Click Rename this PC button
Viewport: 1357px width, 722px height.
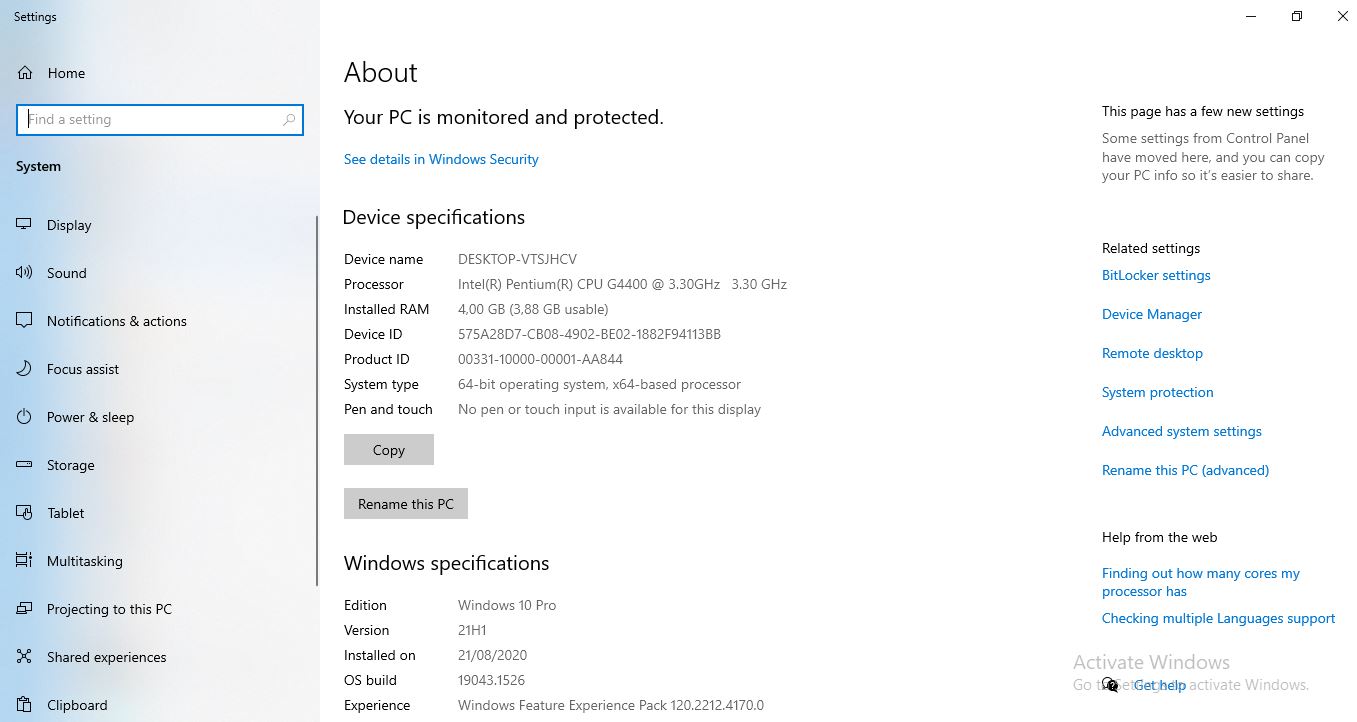[405, 504]
